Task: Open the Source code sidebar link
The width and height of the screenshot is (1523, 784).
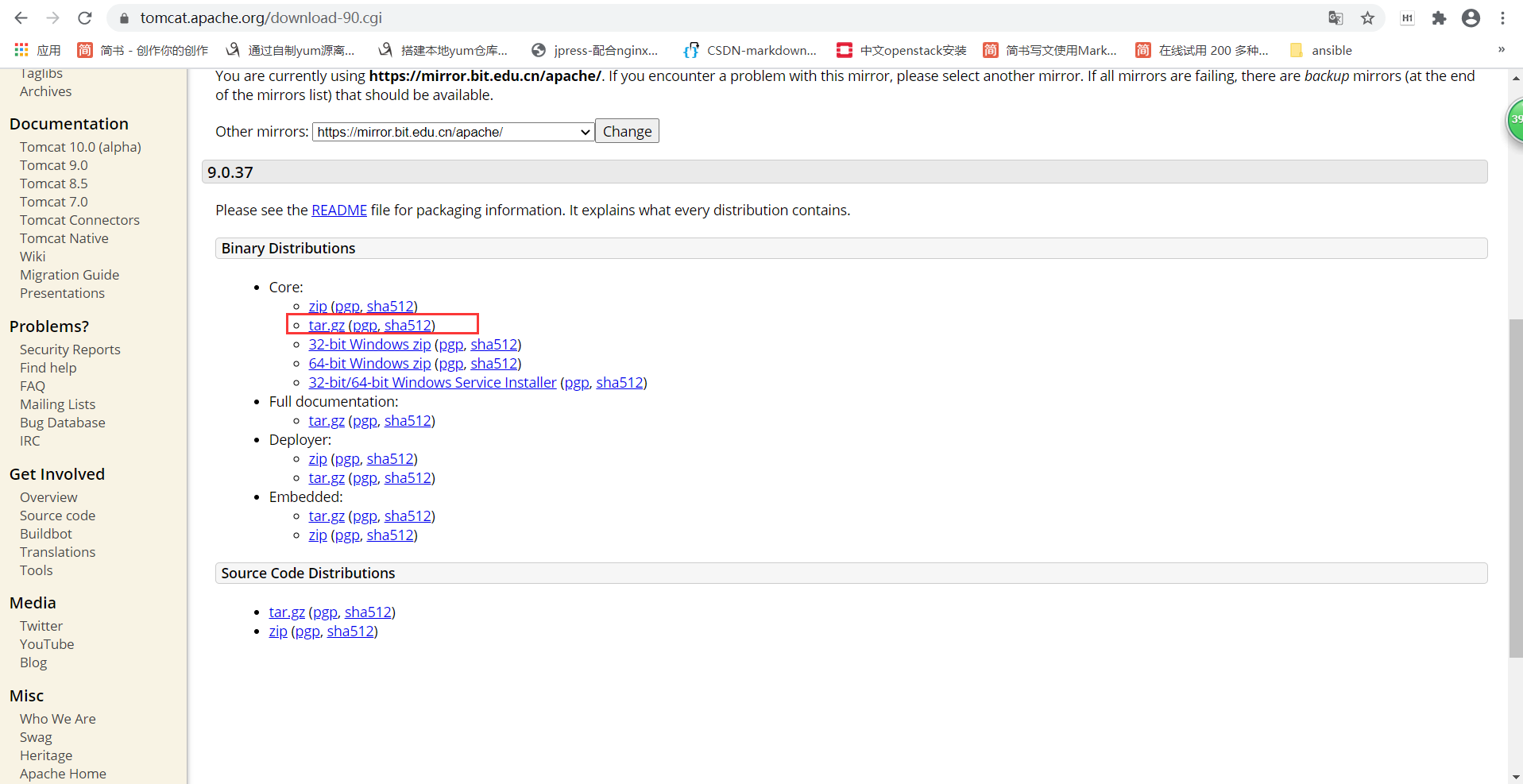Action: [x=57, y=516]
